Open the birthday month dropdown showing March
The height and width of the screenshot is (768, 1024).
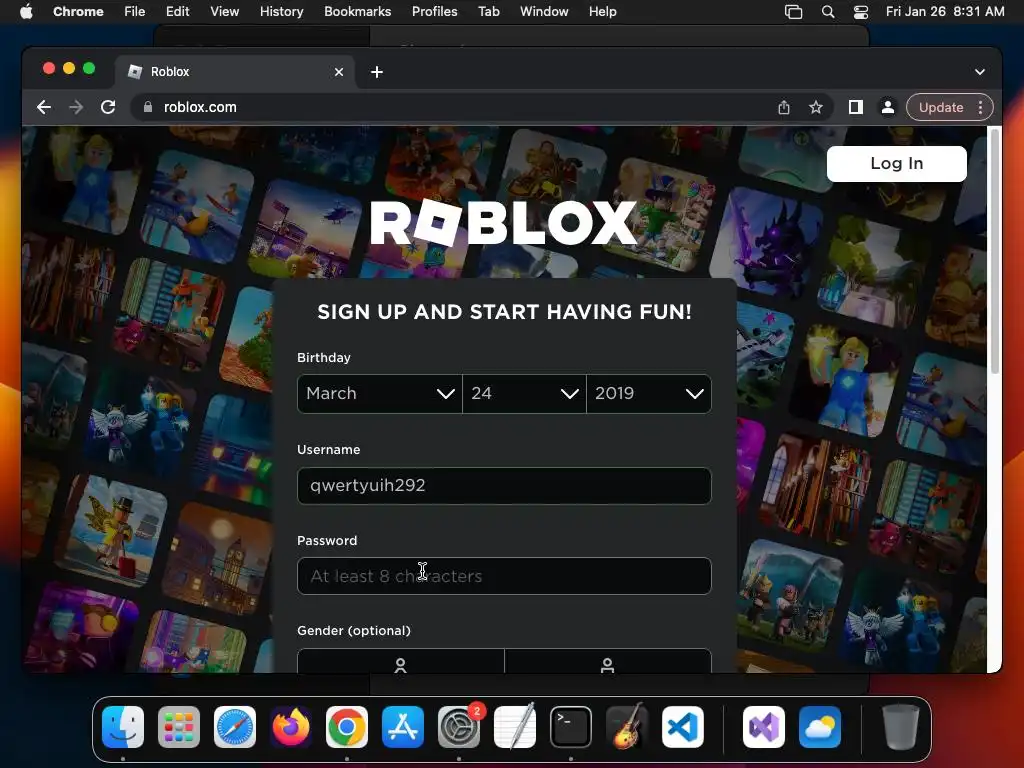pos(379,393)
